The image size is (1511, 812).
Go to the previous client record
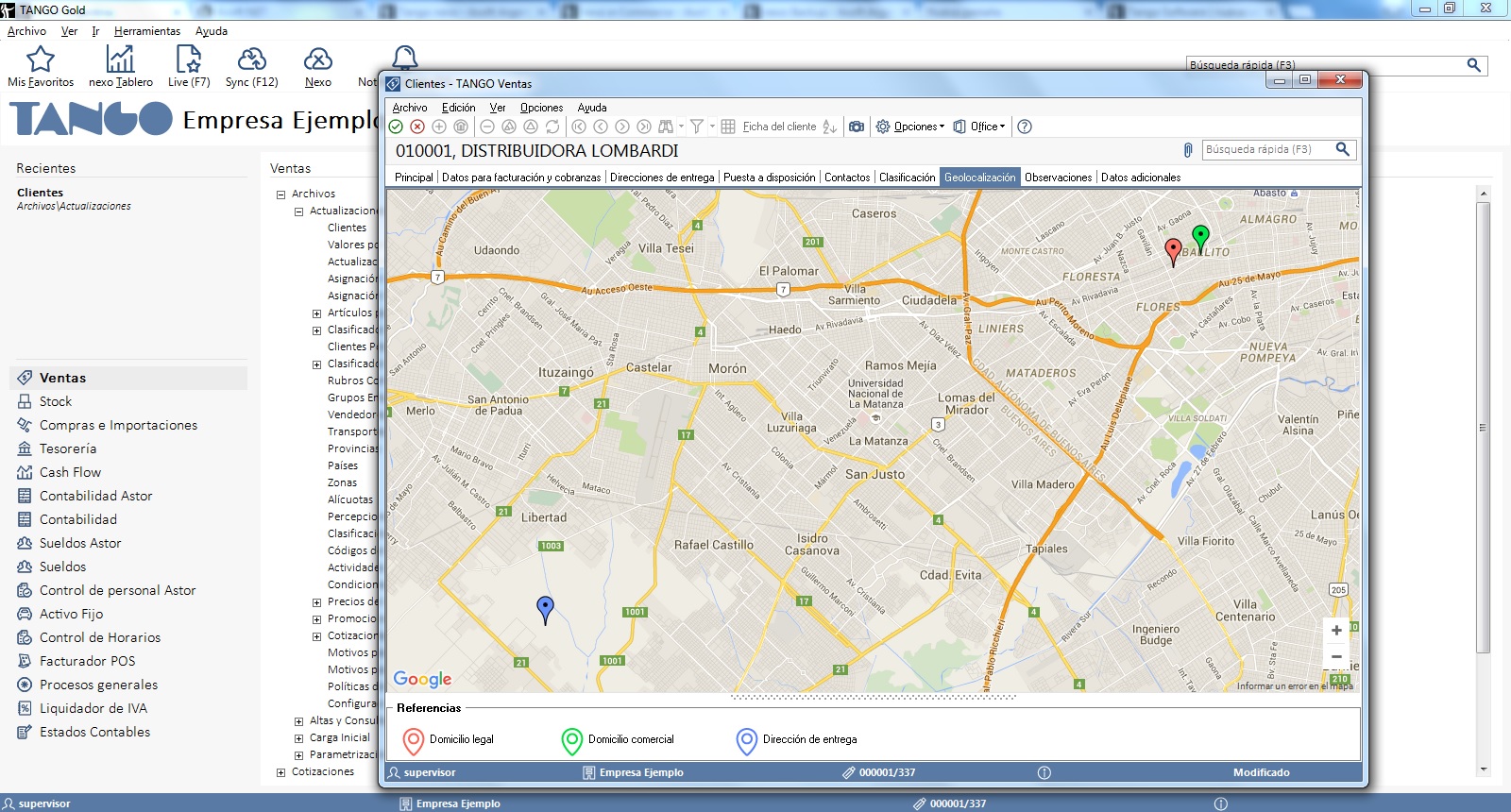(601, 127)
